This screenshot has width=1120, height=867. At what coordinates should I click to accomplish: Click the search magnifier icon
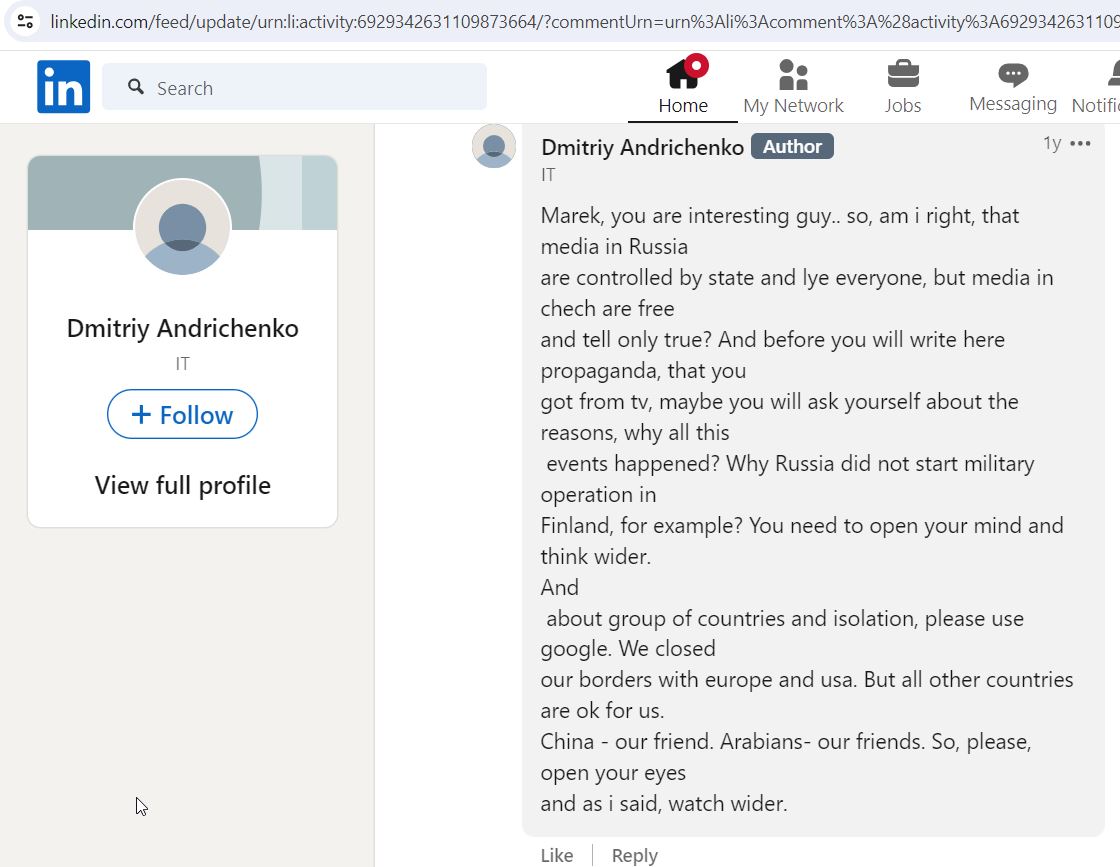136,87
